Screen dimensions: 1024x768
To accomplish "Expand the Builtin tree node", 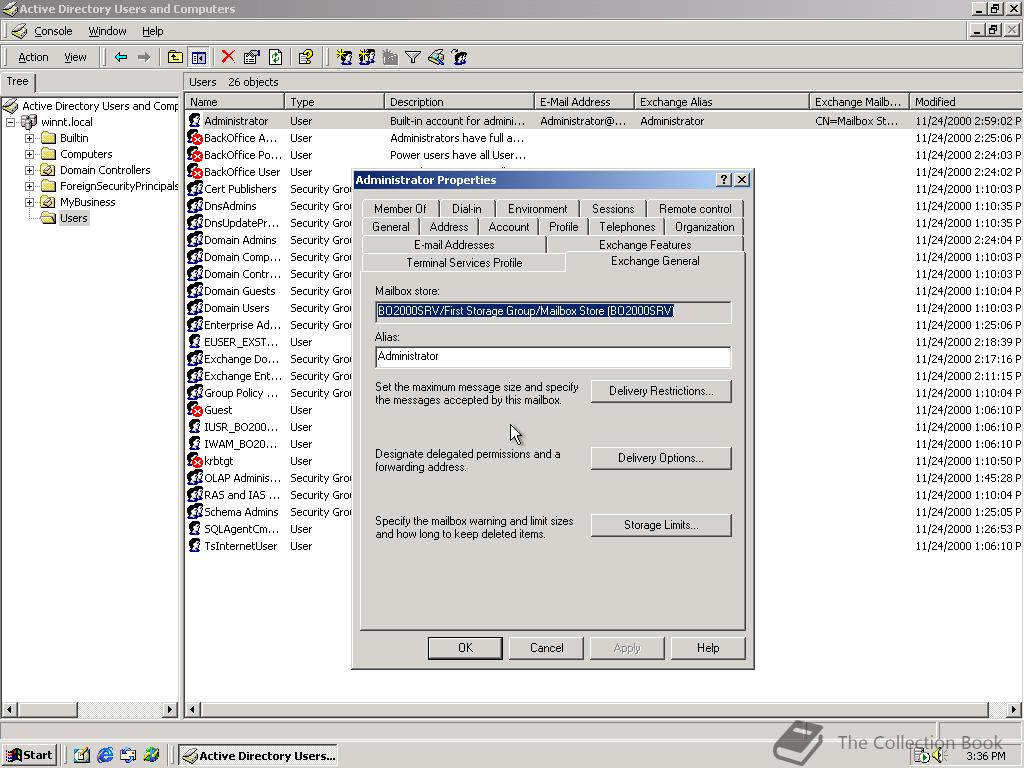I will [29, 138].
